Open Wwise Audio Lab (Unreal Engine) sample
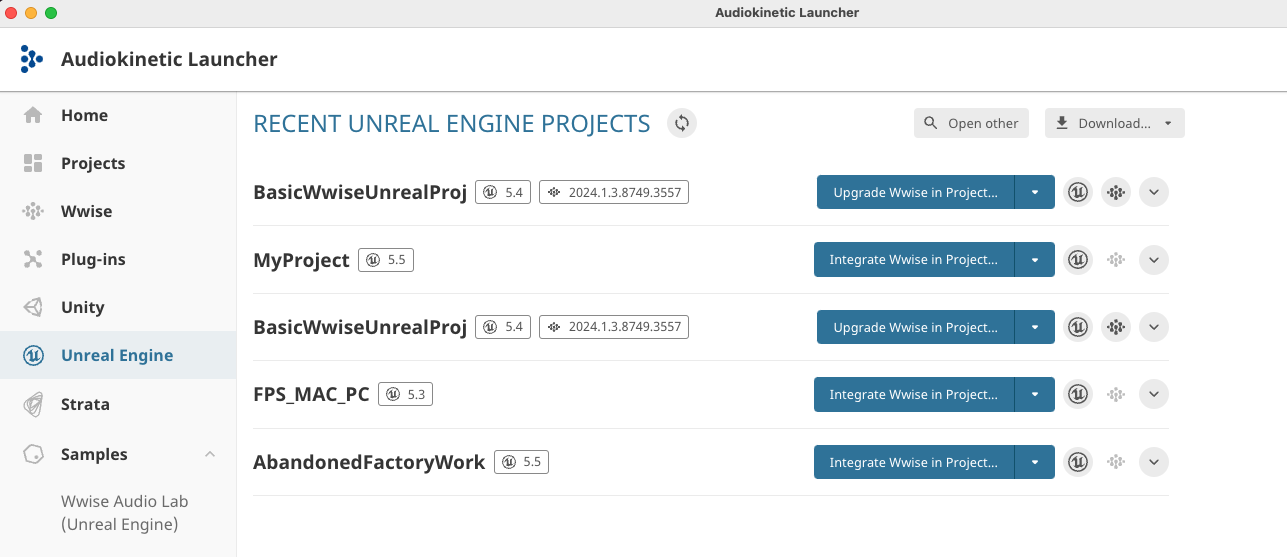The width and height of the screenshot is (1287, 557). click(124, 512)
